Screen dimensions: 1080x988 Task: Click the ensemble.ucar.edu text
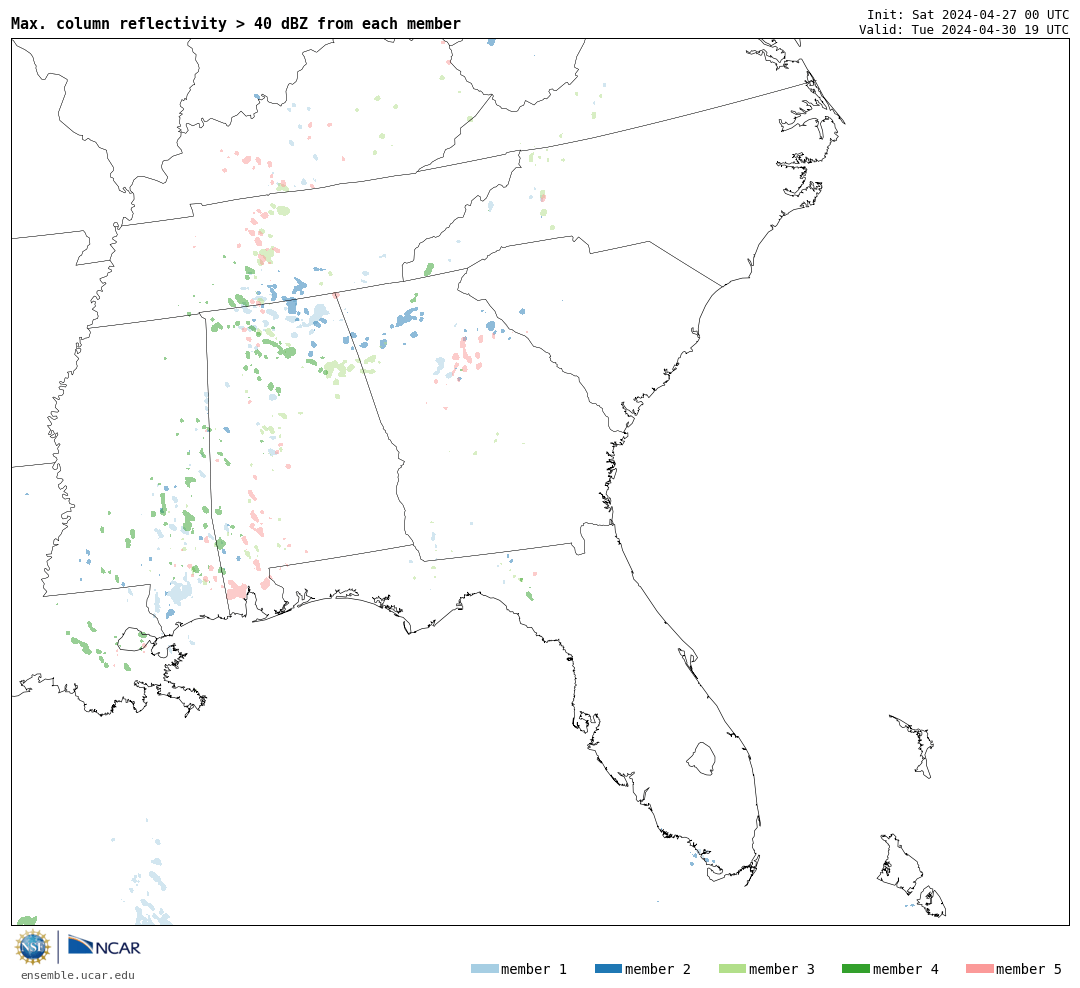coord(78,975)
